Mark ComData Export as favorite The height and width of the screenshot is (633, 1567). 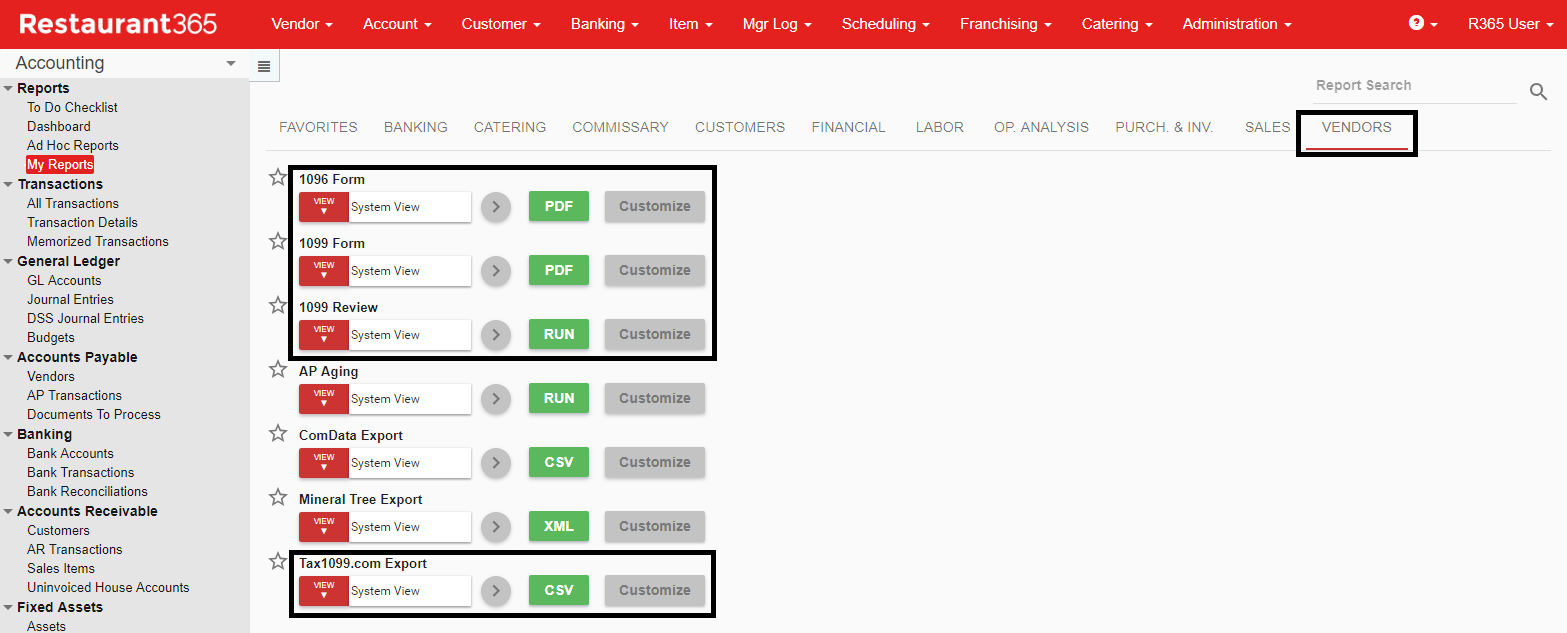(278, 433)
